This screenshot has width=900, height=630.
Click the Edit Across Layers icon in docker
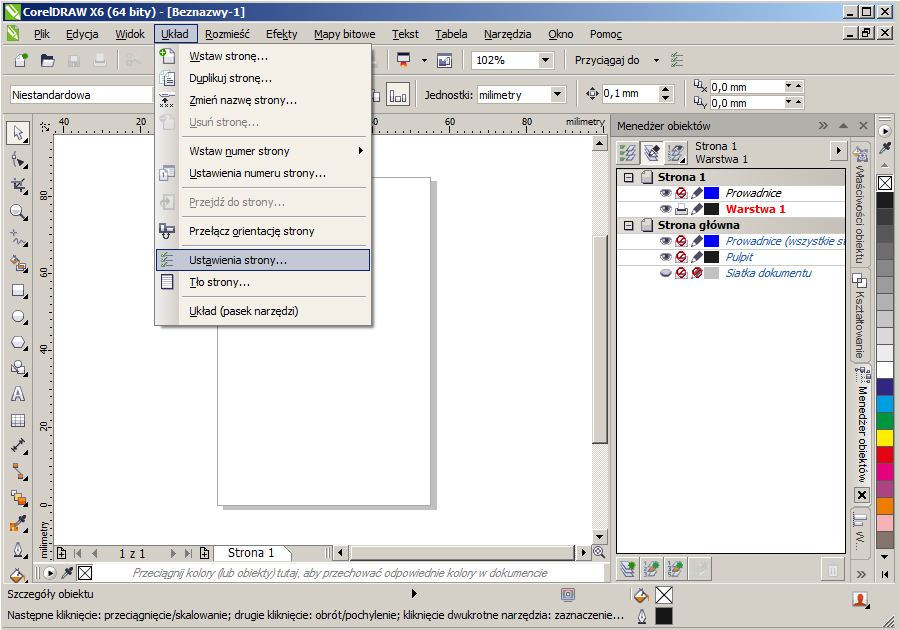652,153
